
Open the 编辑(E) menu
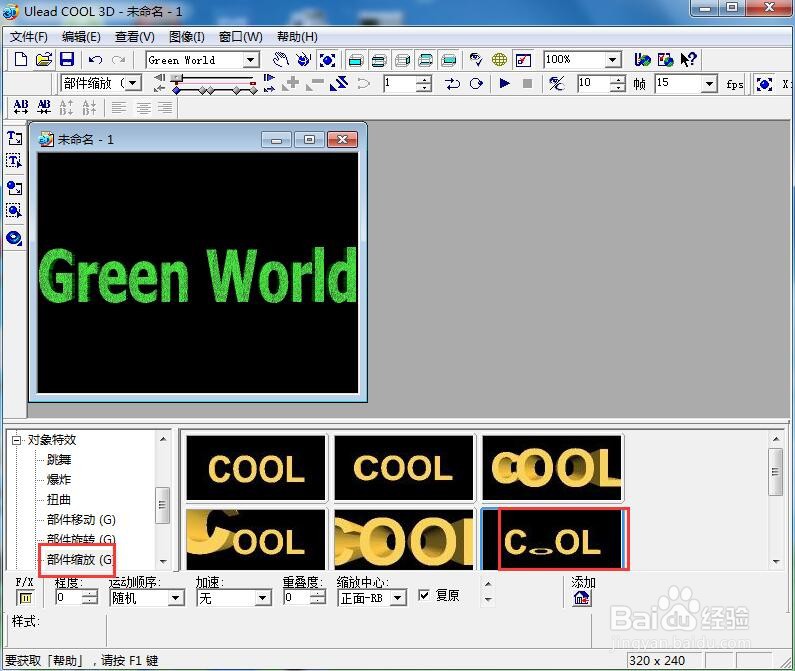(81, 37)
